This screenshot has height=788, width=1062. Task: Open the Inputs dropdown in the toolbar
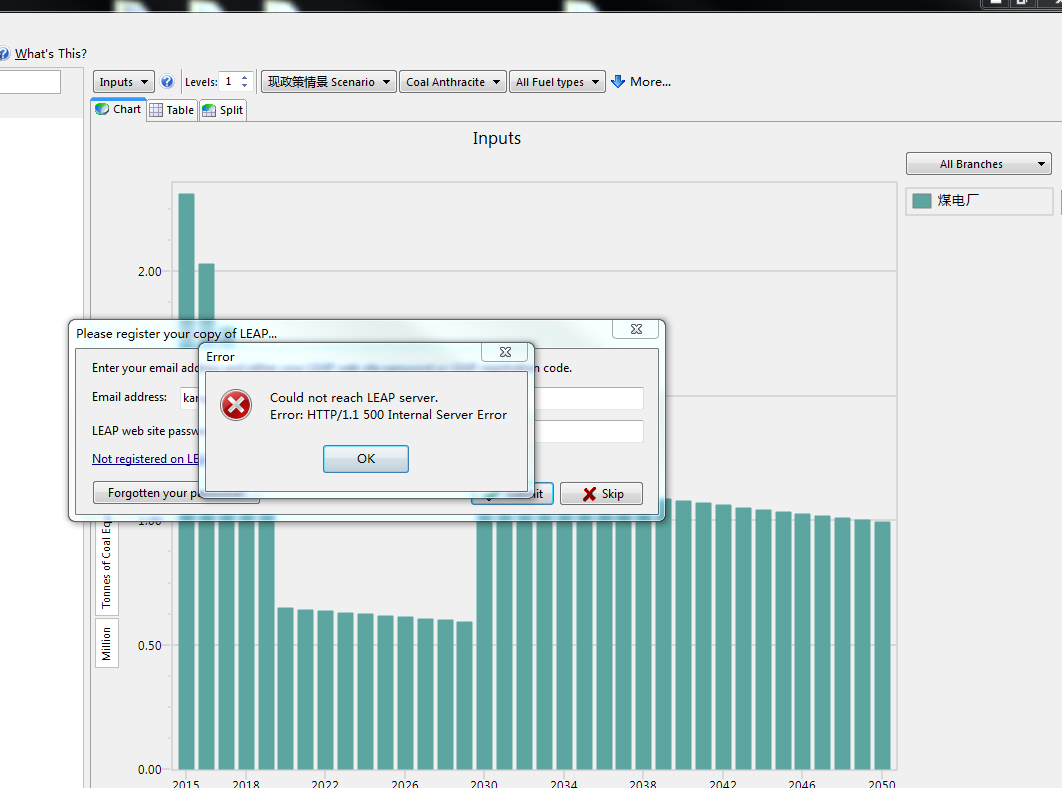pyautogui.click(x=123, y=82)
